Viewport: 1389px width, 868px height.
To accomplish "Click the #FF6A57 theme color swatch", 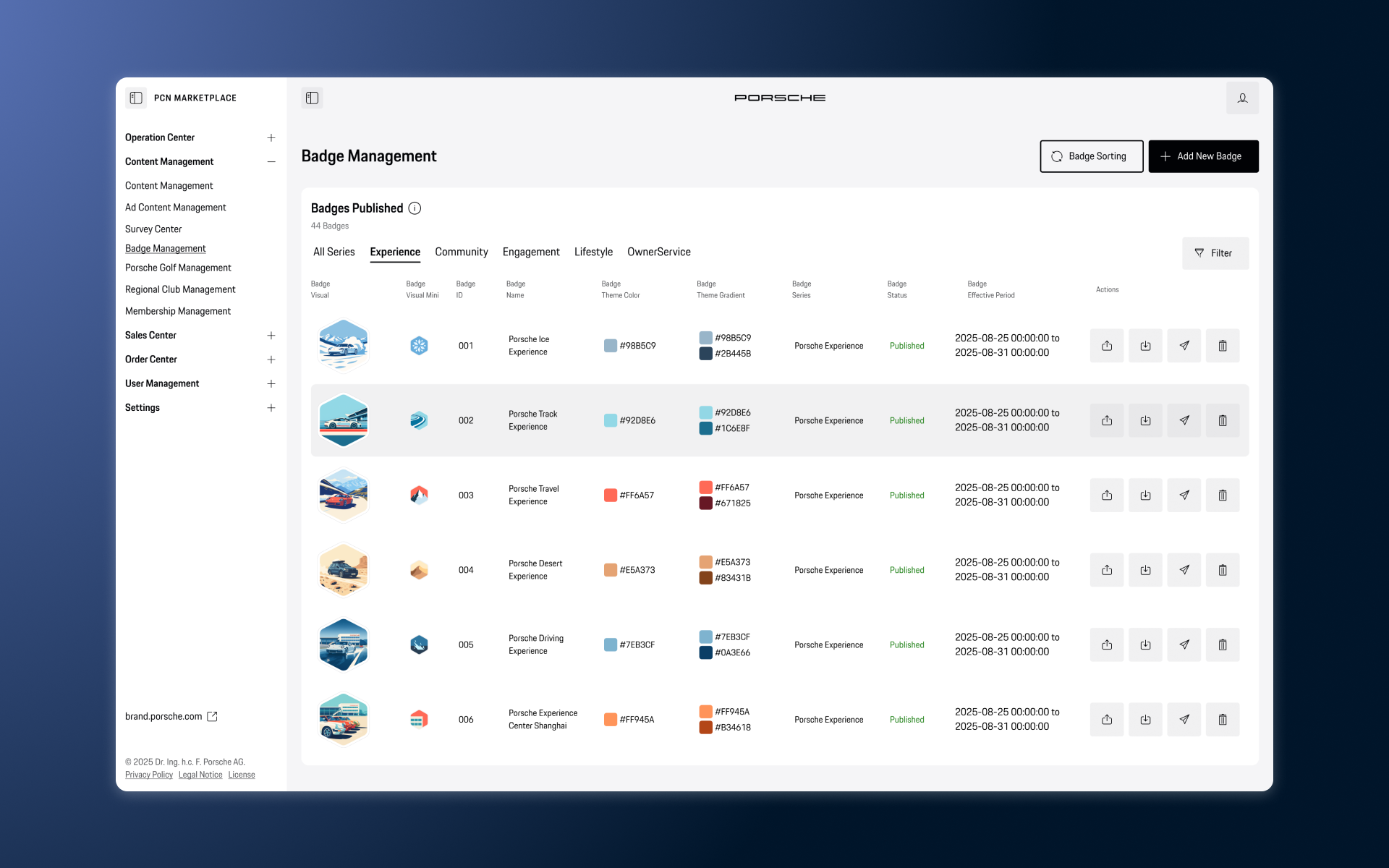I will (x=610, y=495).
